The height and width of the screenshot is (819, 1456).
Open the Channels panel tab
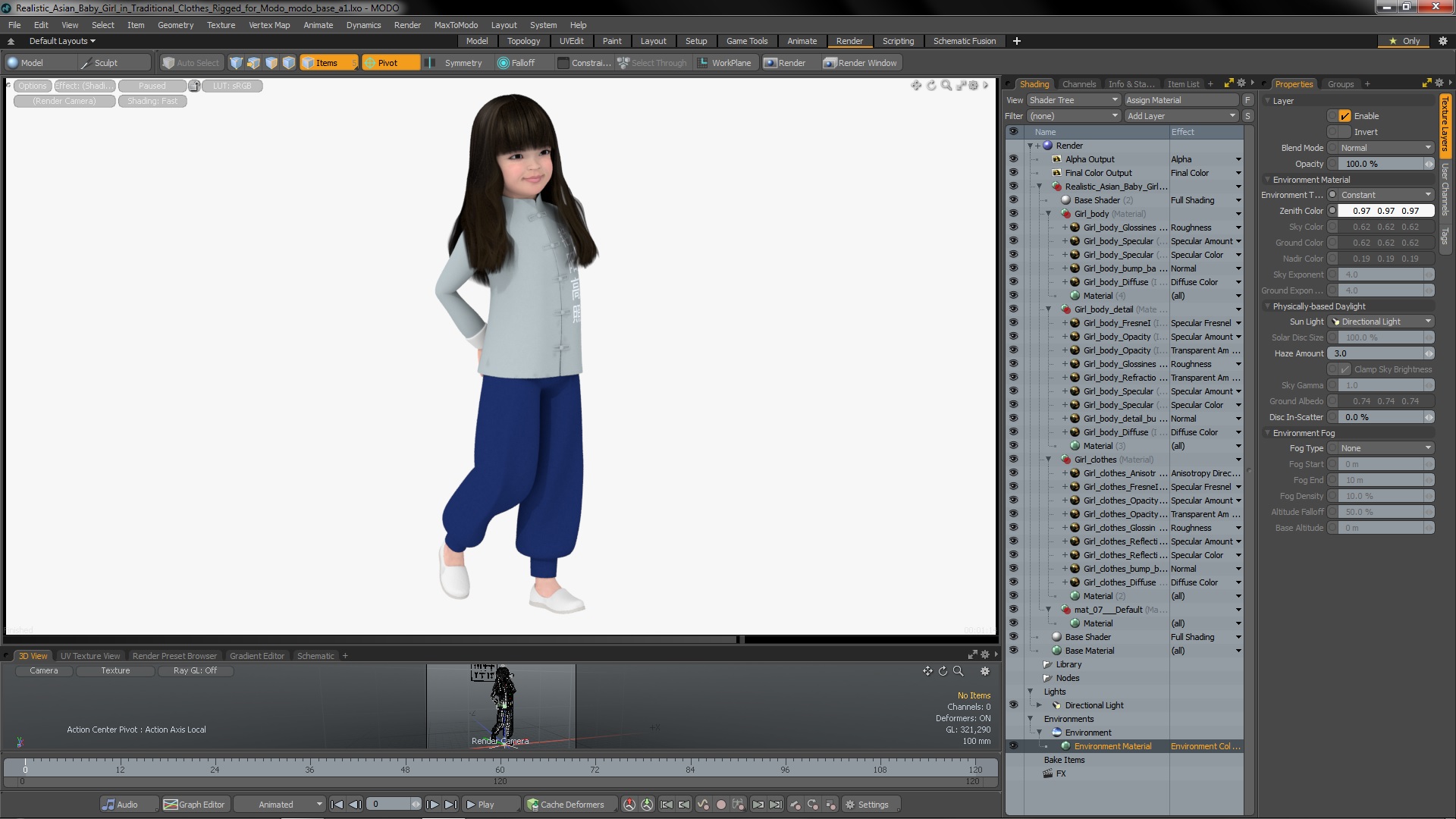point(1078,84)
